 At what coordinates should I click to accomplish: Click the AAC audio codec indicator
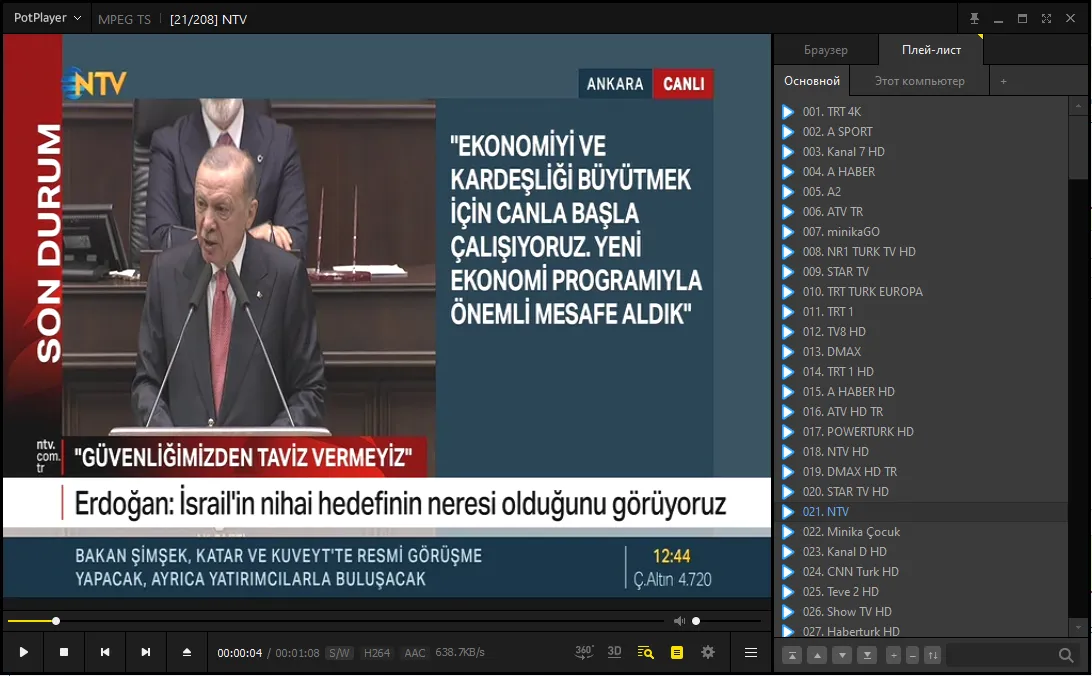[x=415, y=653]
